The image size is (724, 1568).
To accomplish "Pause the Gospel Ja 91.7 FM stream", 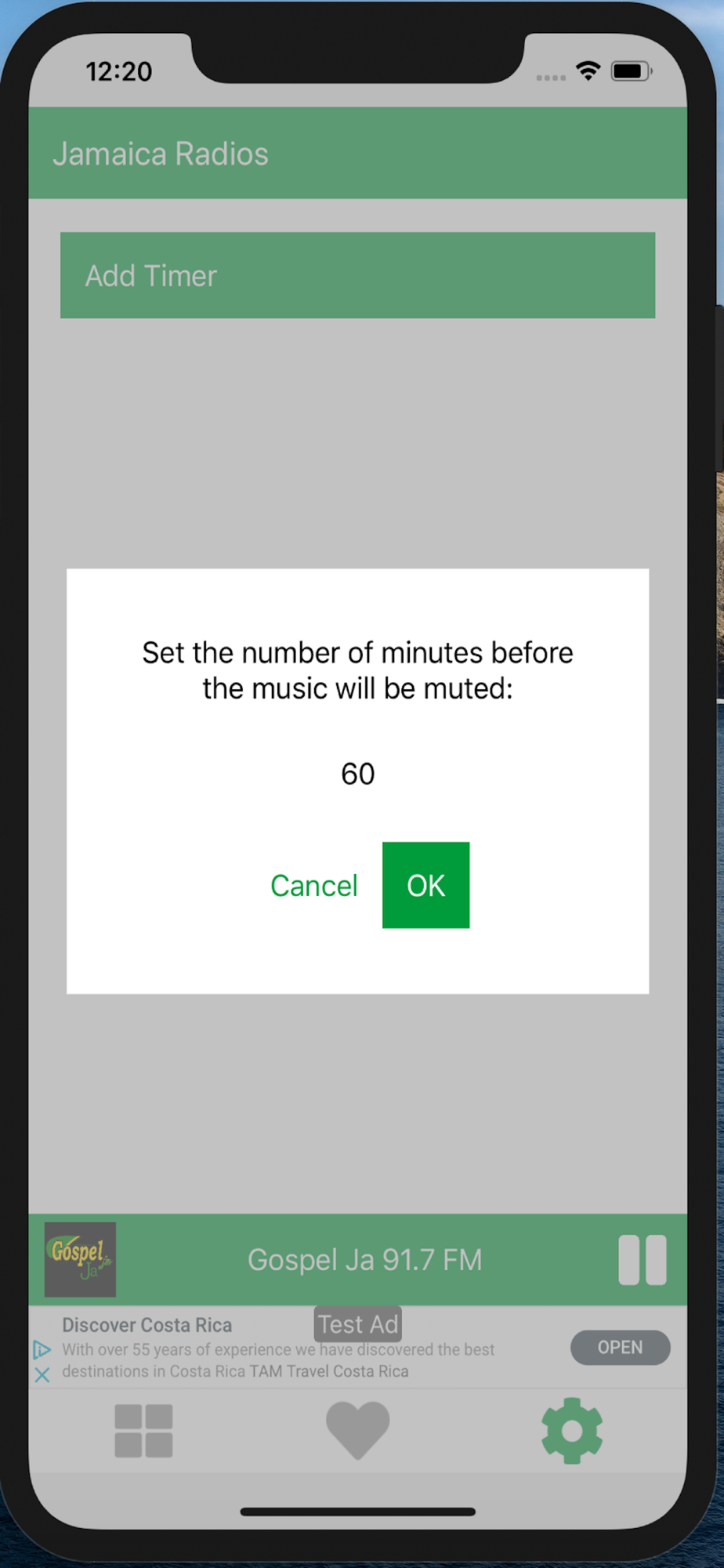I will [643, 1260].
